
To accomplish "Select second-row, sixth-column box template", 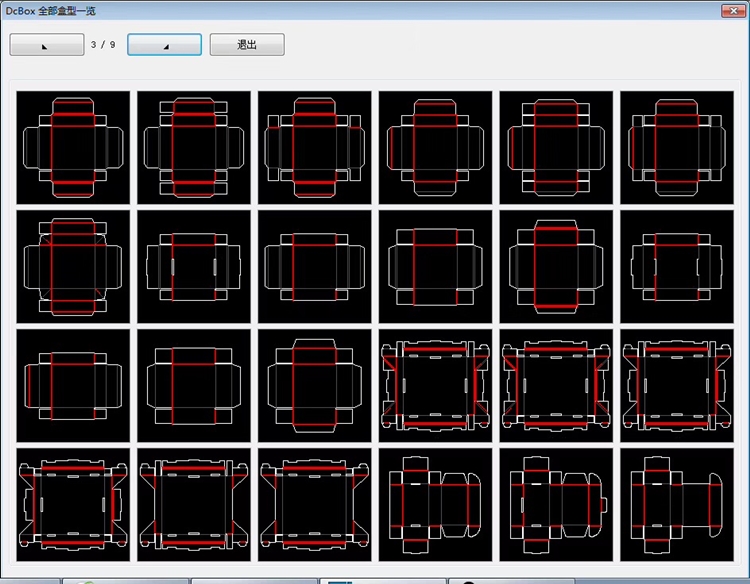I will click(677, 266).
